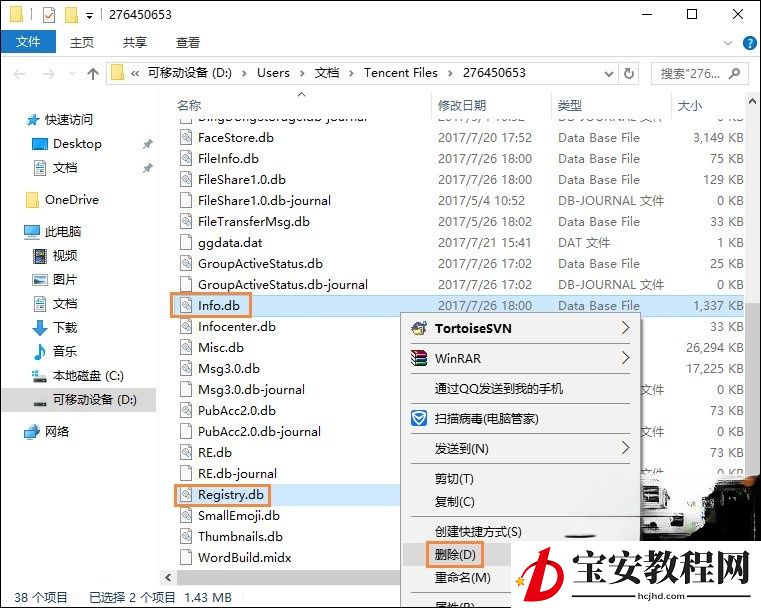
Task: Select the GroupActiveStatus.db-journal file
Action: click(282, 284)
